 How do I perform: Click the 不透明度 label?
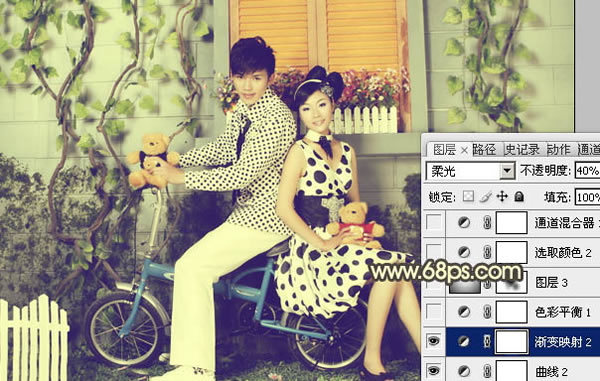[x=545, y=171]
